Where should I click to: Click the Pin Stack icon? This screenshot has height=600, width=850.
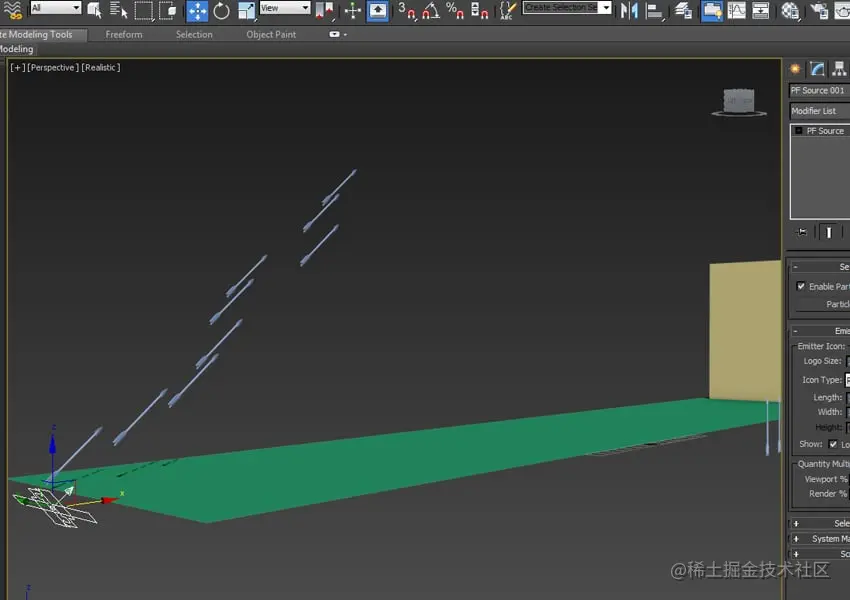(802, 233)
